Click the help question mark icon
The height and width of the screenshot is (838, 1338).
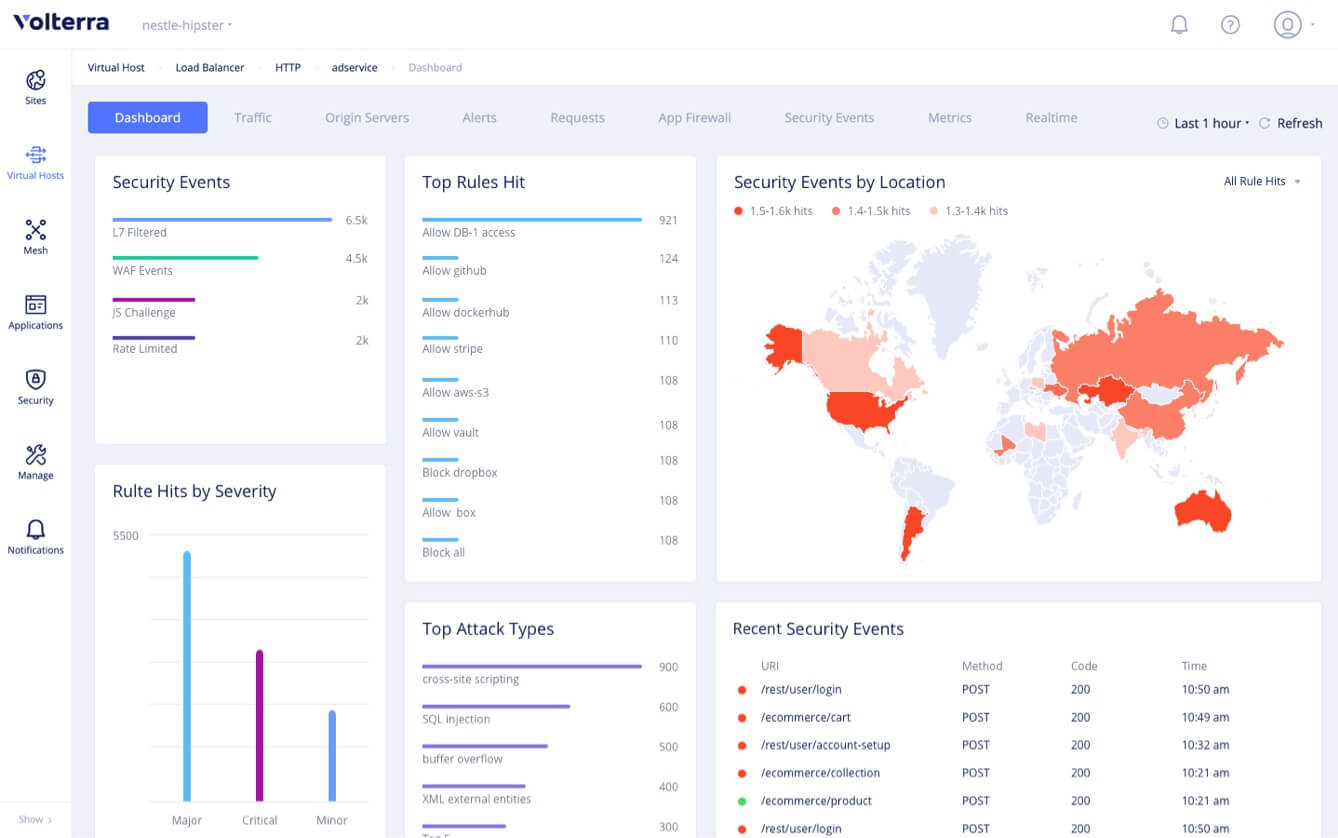1230,25
